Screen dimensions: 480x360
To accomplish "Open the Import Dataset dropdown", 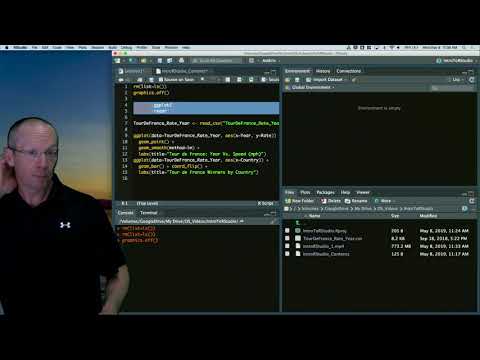I will pyautogui.click(x=326, y=80).
